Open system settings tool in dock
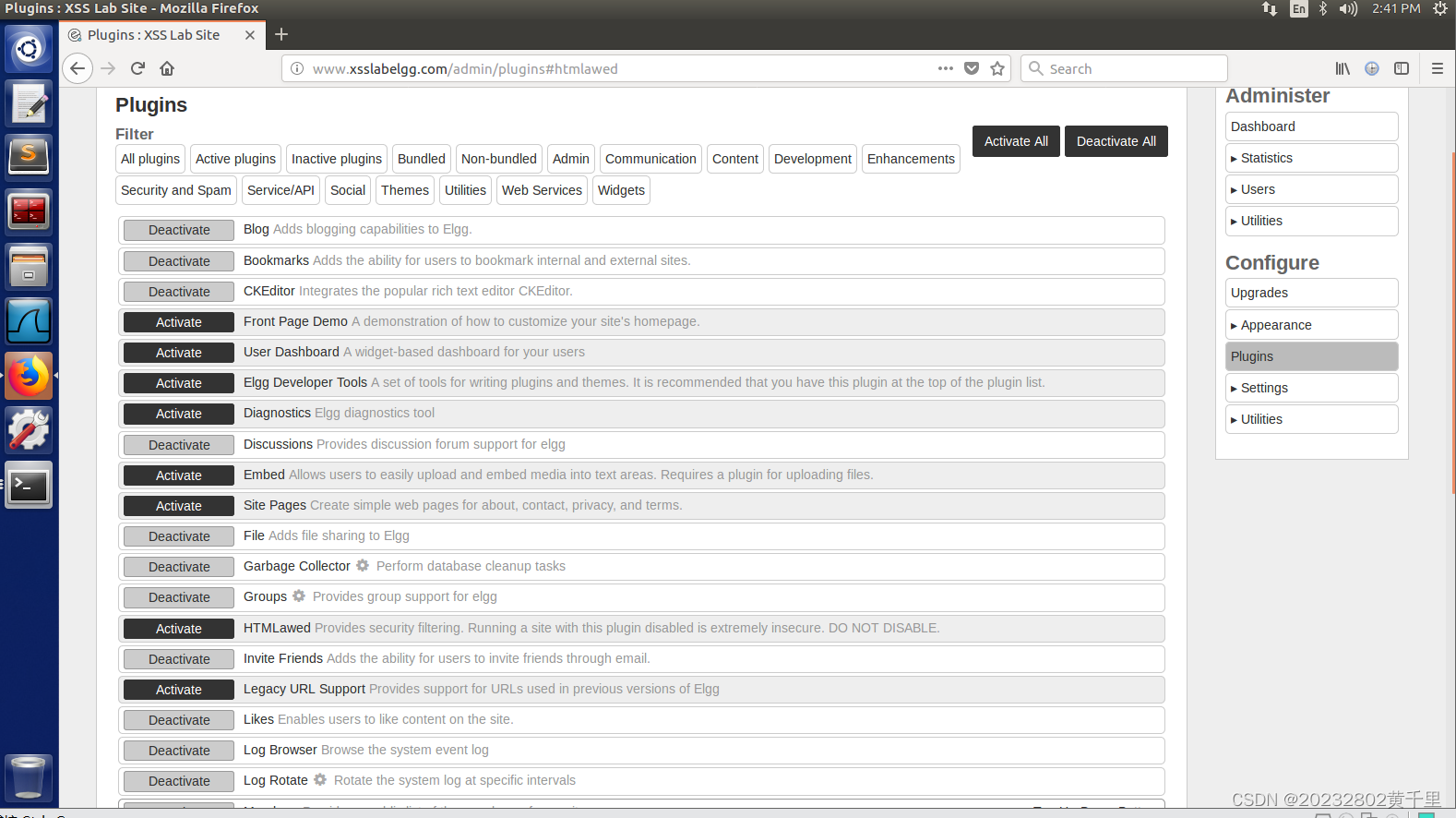 click(29, 430)
